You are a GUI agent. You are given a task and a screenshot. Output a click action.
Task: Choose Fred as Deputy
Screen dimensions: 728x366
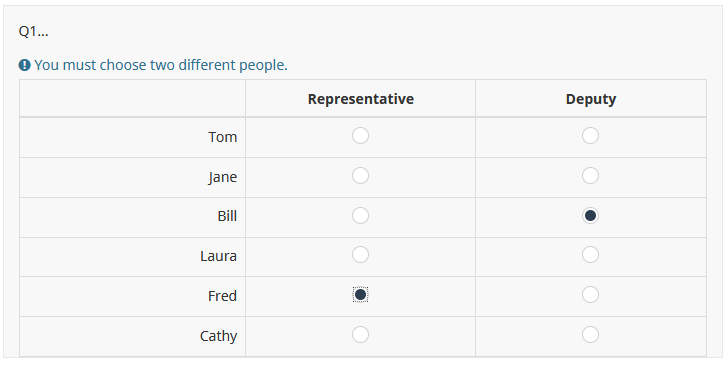click(x=590, y=294)
